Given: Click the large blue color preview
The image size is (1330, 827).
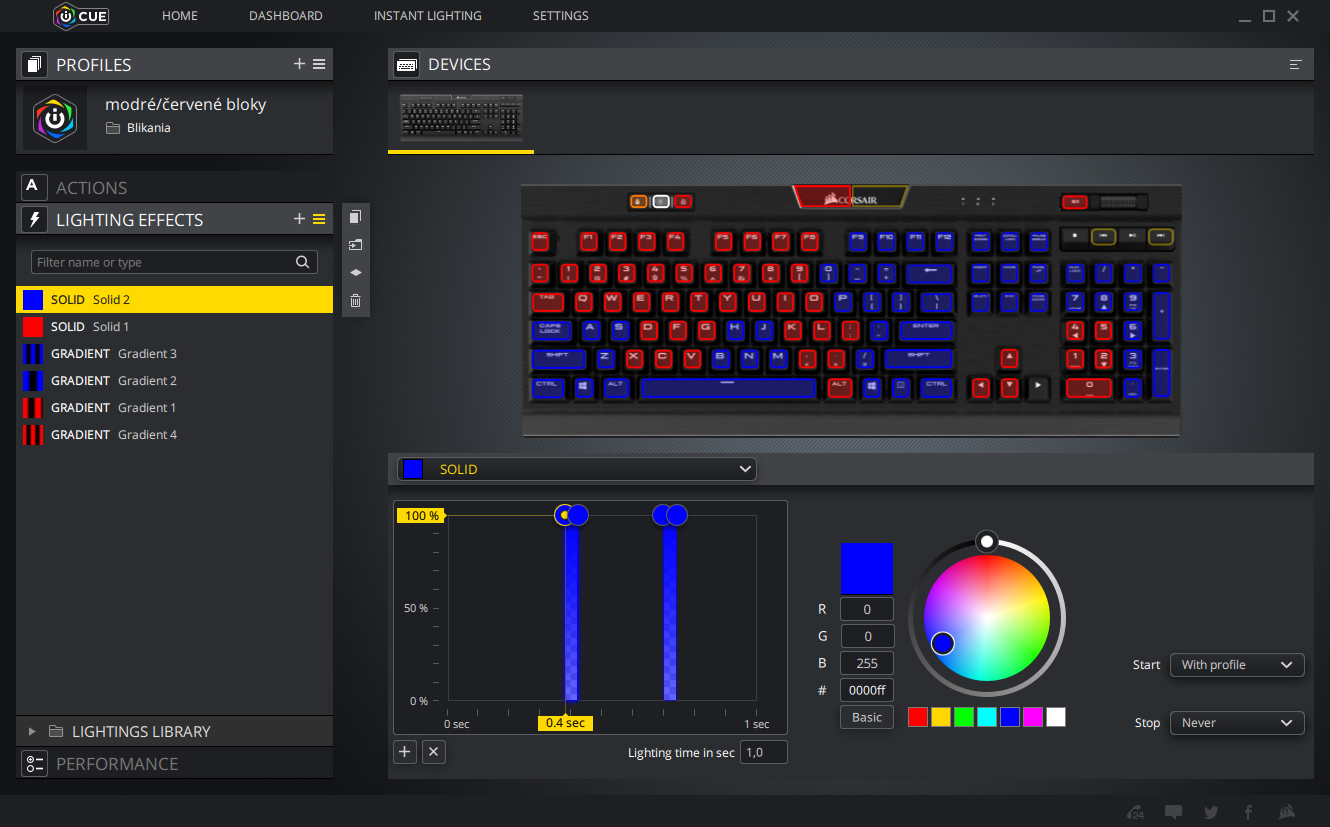Looking at the screenshot, I should [867, 569].
